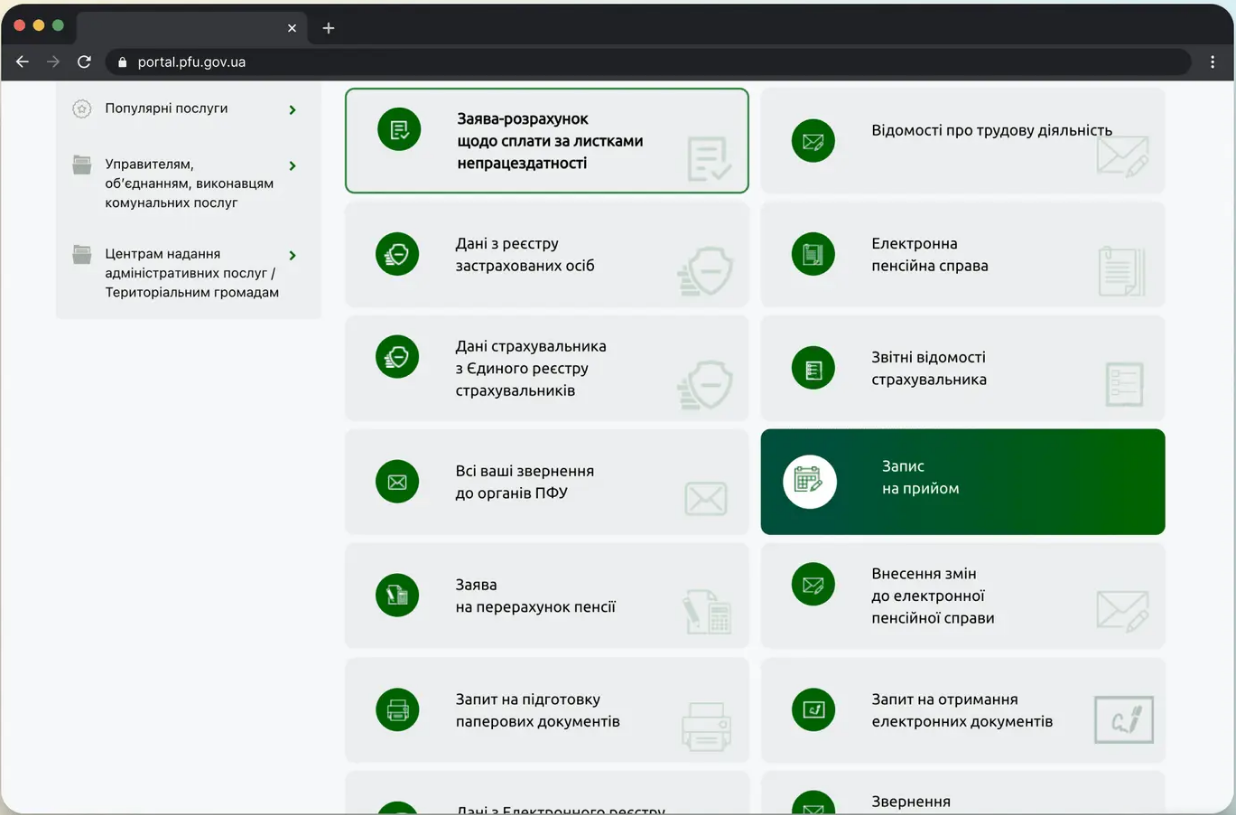The image size is (1236, 815).
Task: Open the Запис на прийом tile
Action: [962, 481]
